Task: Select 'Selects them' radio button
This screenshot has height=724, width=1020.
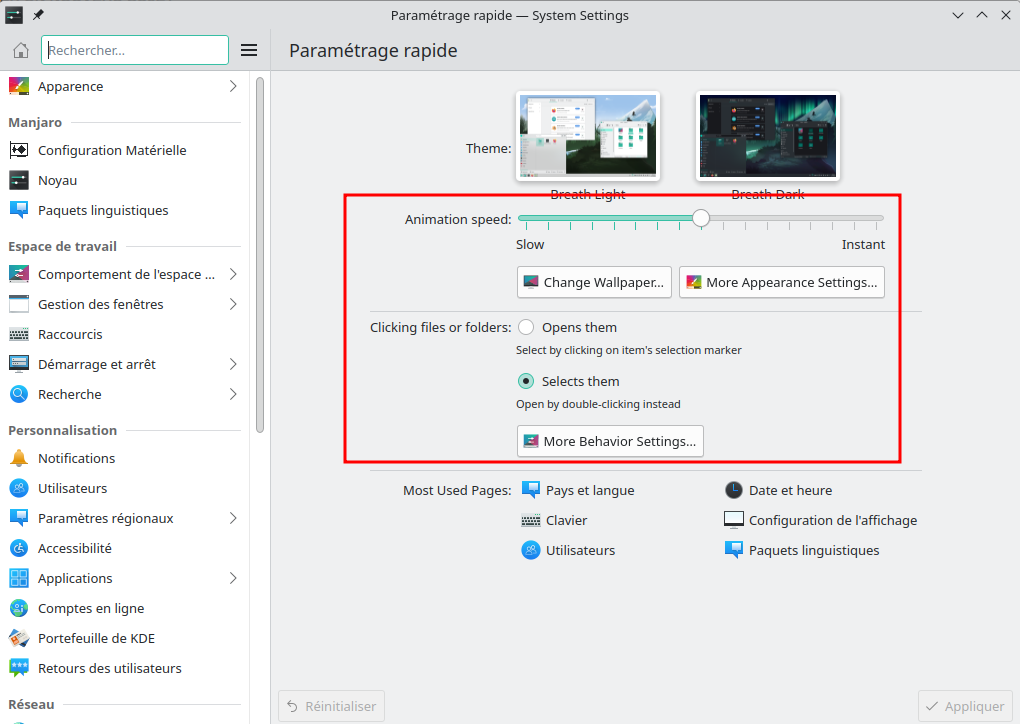Action: pyautogui.click(x=526, y=381)
